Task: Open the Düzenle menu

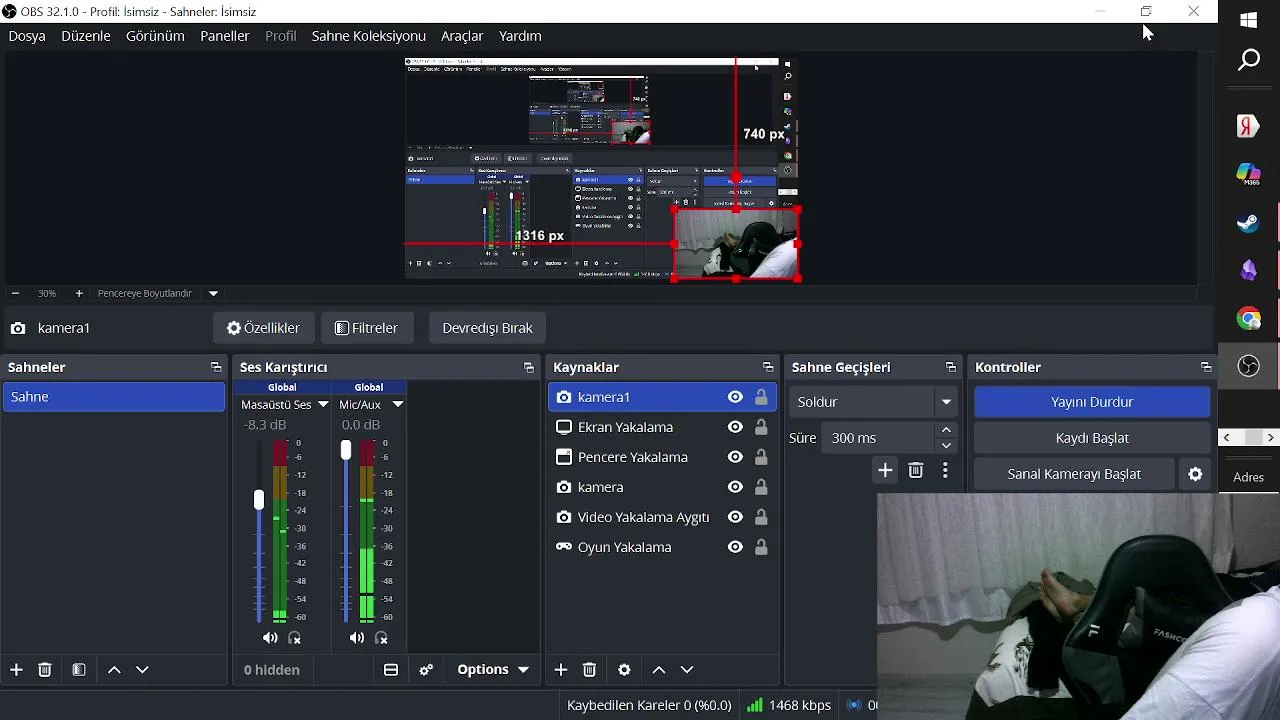Action: click(86, 36)
